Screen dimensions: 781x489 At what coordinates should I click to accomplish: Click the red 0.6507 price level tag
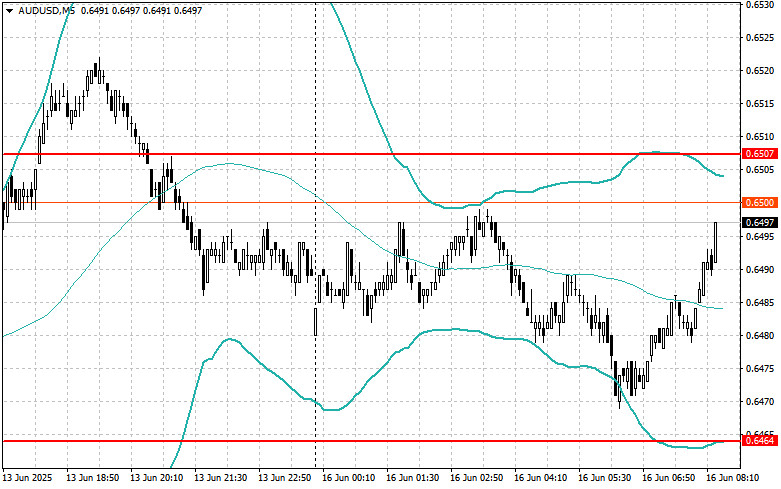pos(760,153)
